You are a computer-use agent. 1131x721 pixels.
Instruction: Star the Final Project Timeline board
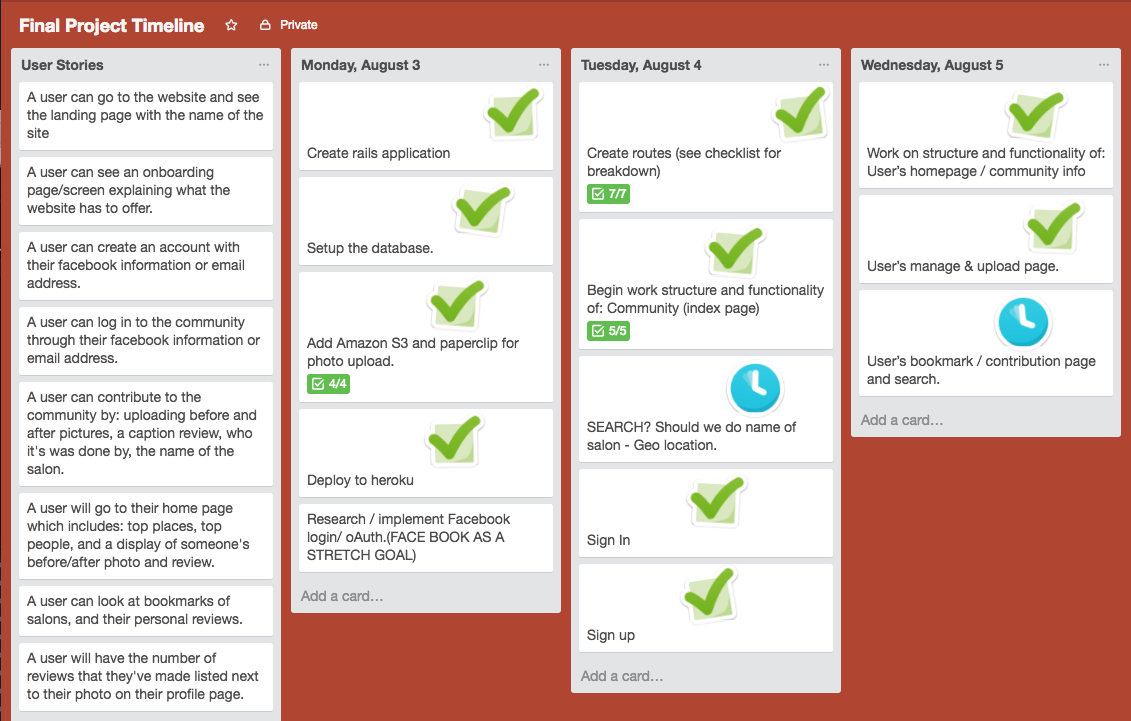point(231,25)
